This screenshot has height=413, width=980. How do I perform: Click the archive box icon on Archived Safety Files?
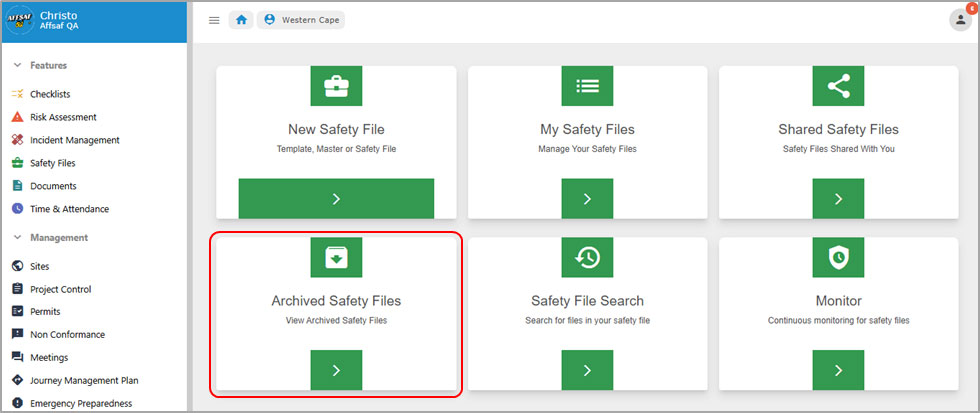pos(336,257)
